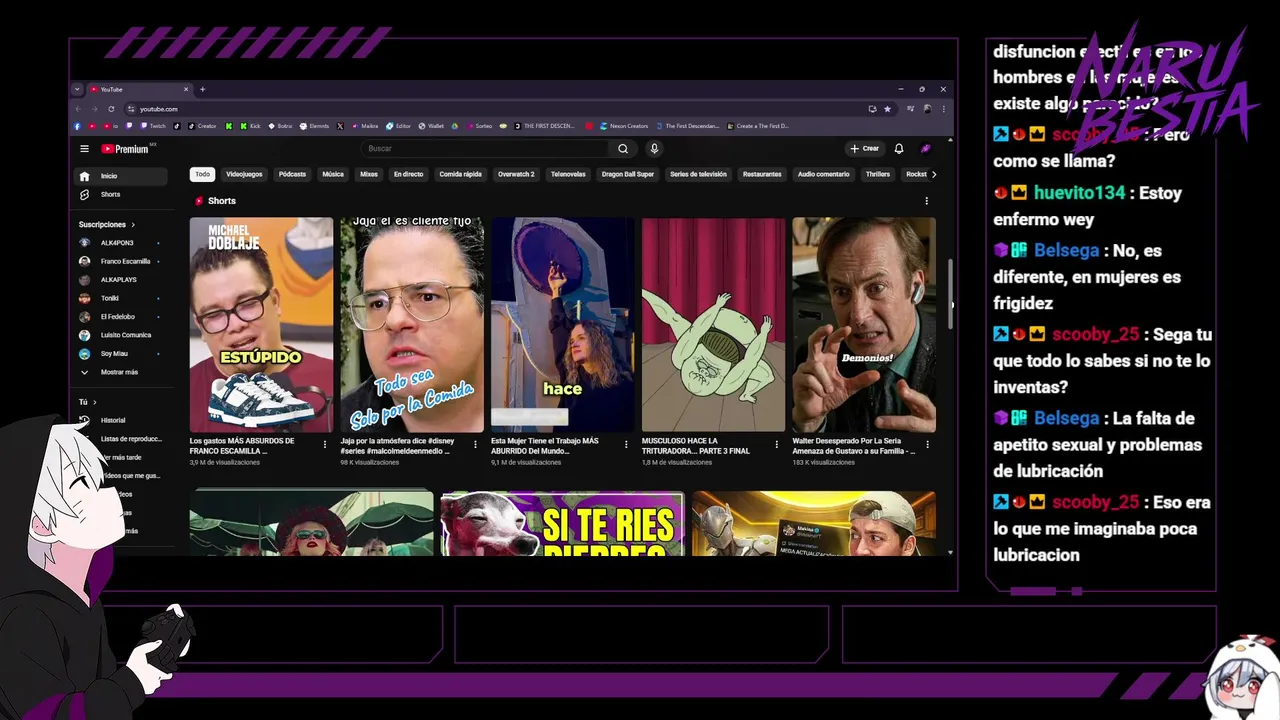Open ALKAPLAYS channel subscription
Image resolution: width=1280 pixels, height=720 pixels.
[121, 280]
